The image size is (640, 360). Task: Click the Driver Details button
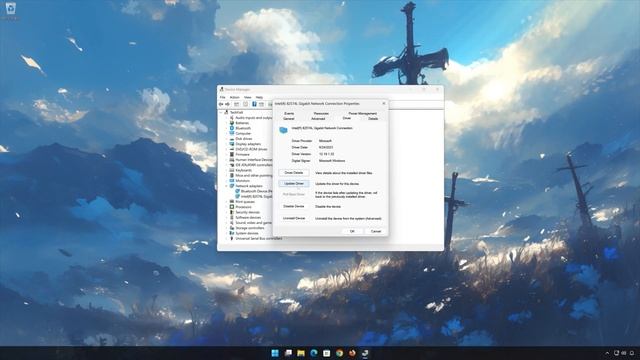coord(294,173)
